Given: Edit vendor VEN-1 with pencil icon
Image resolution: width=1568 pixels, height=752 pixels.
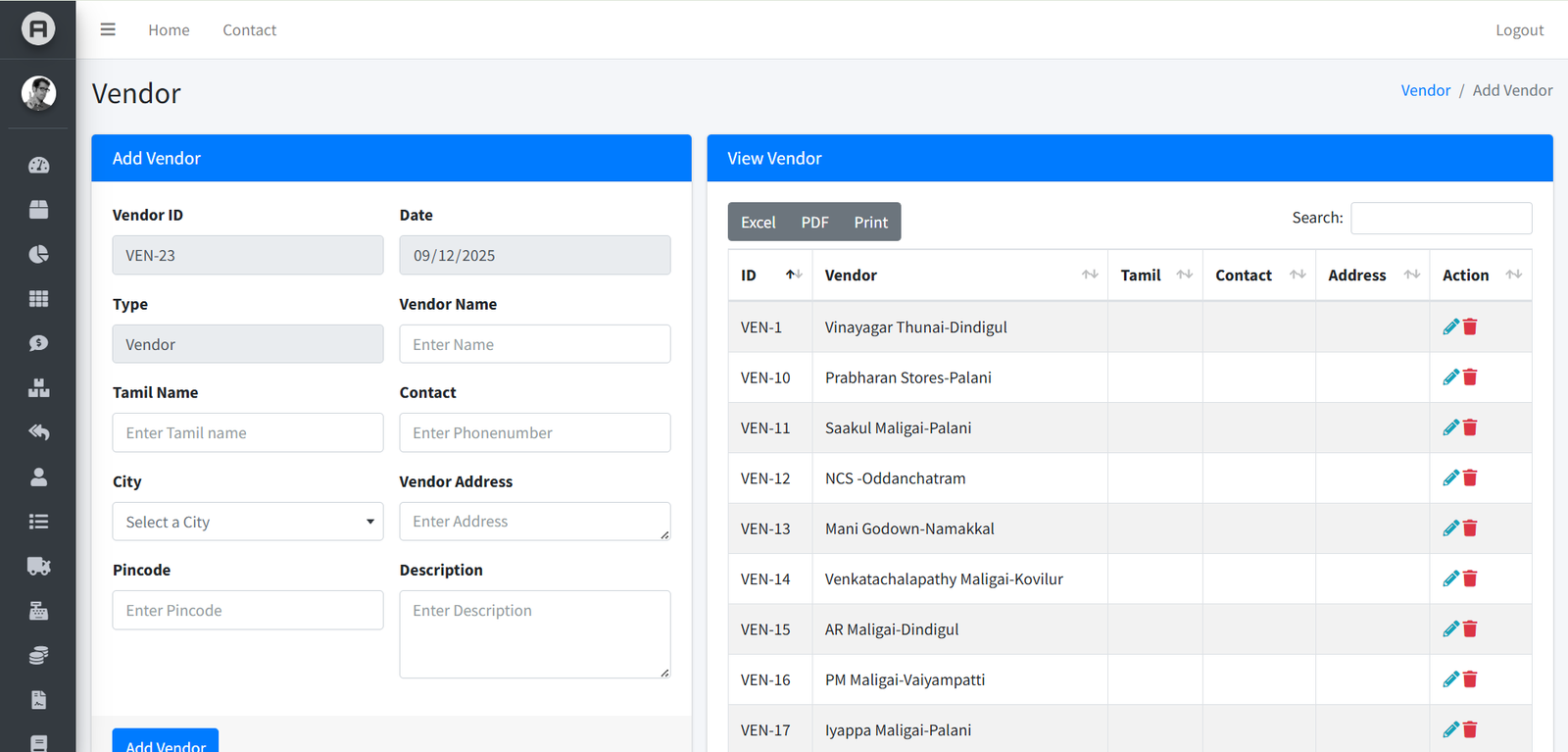Looking at the screenshot, I should tap(1451, 326).
